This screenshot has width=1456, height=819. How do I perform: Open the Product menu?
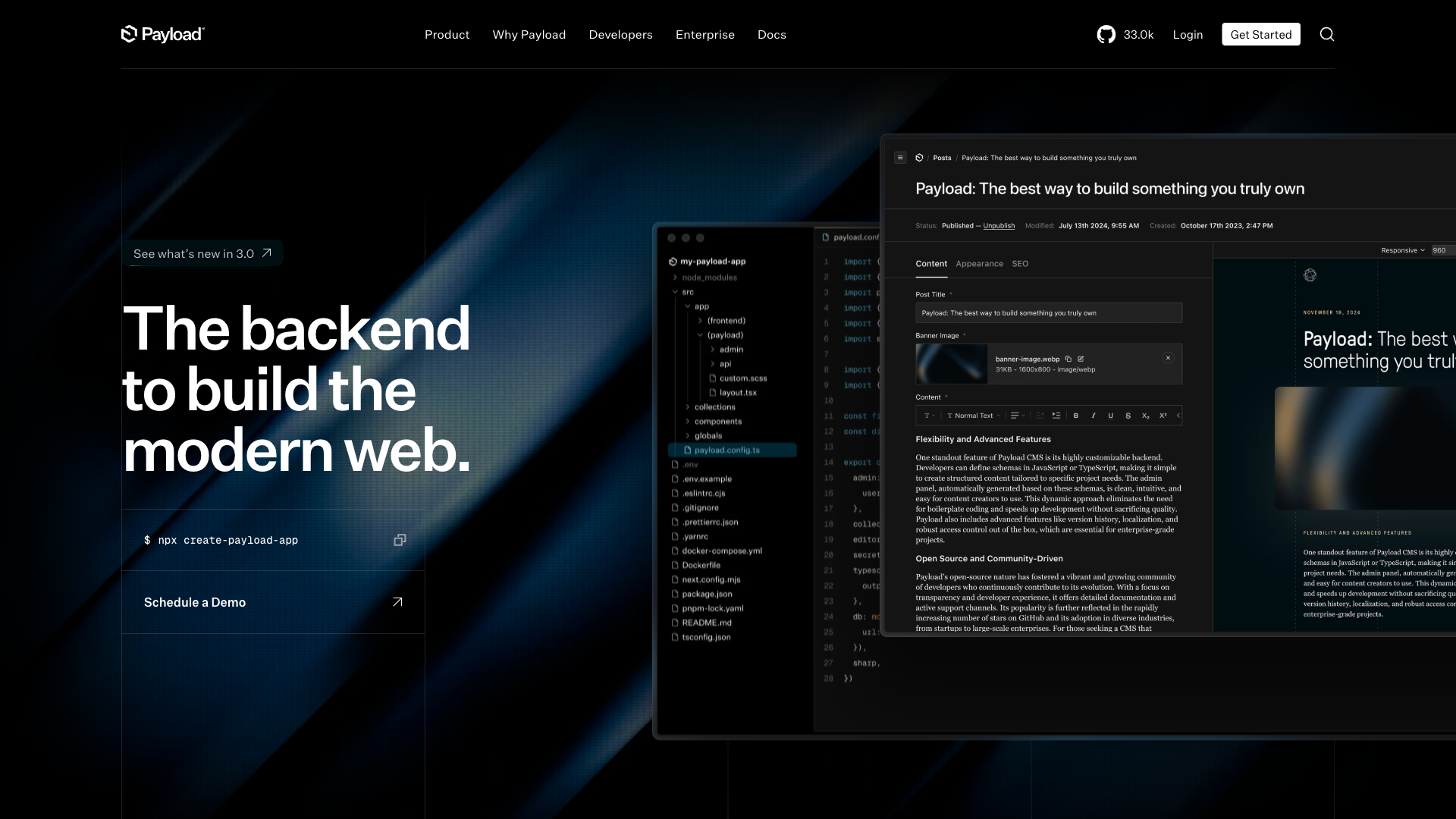click(447, 35)
